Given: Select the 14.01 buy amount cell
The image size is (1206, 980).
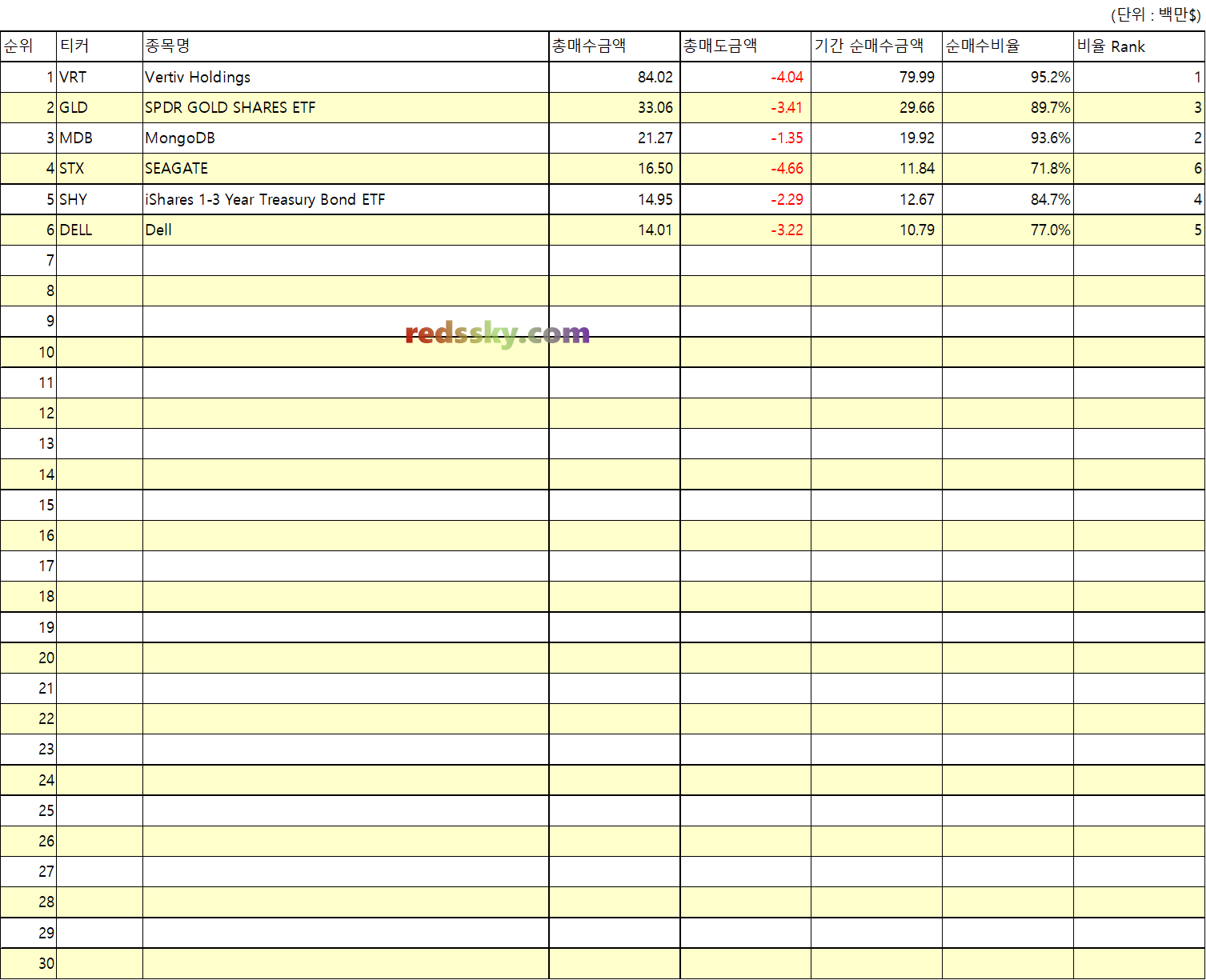Looking at the screenshot, I should tap(615, 230).
